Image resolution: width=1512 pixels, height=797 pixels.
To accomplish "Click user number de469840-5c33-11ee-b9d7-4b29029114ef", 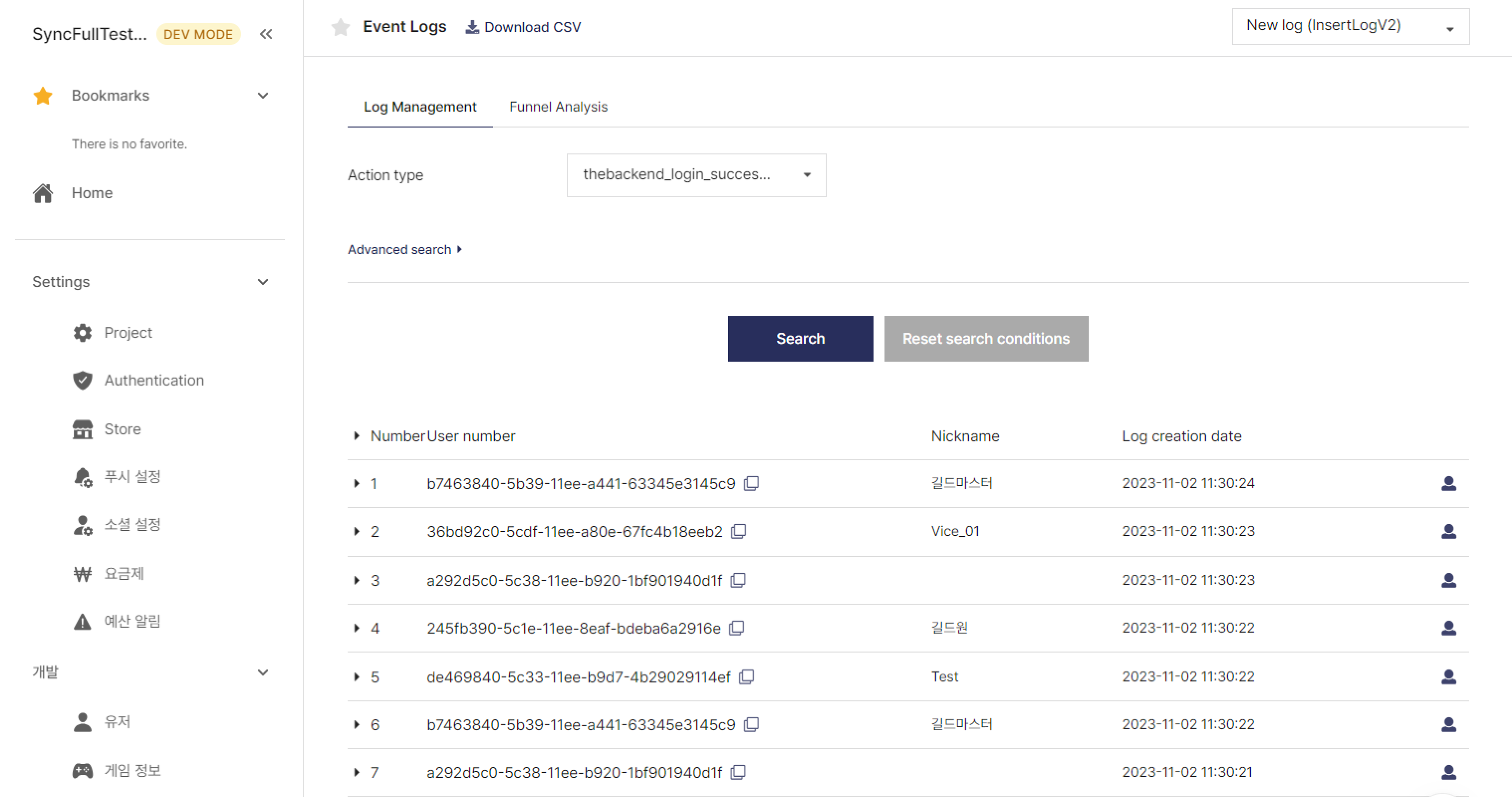I will point(578,677).
